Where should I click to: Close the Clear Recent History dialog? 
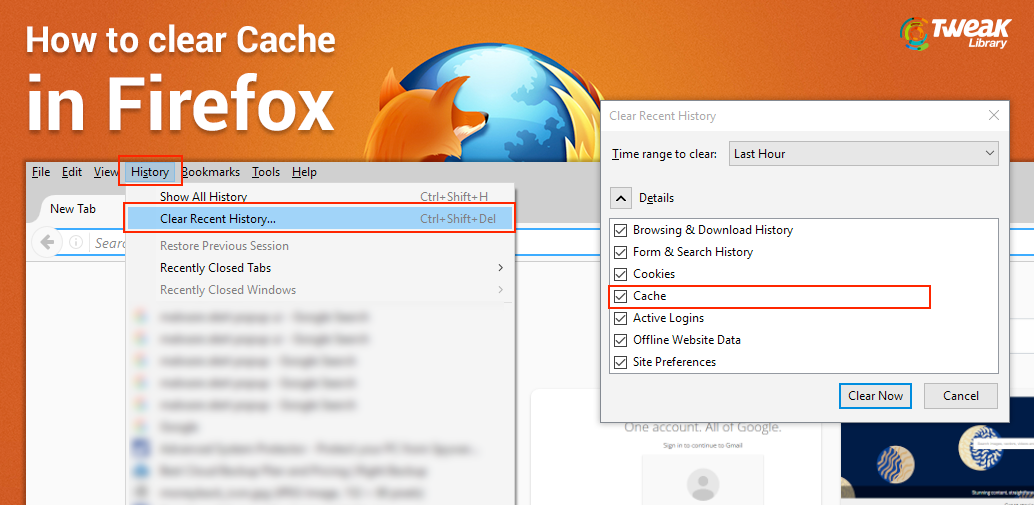pyautogui.click(x=994, y=115)
